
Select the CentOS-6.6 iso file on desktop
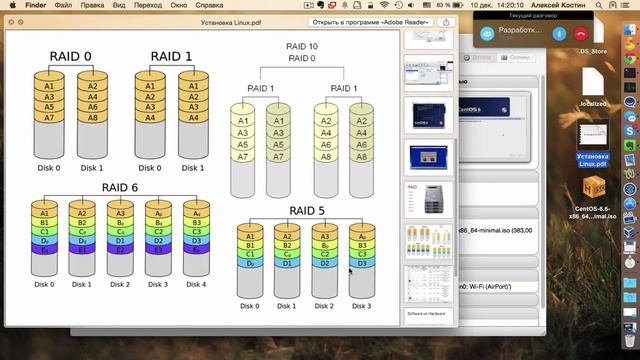point(593,197)
